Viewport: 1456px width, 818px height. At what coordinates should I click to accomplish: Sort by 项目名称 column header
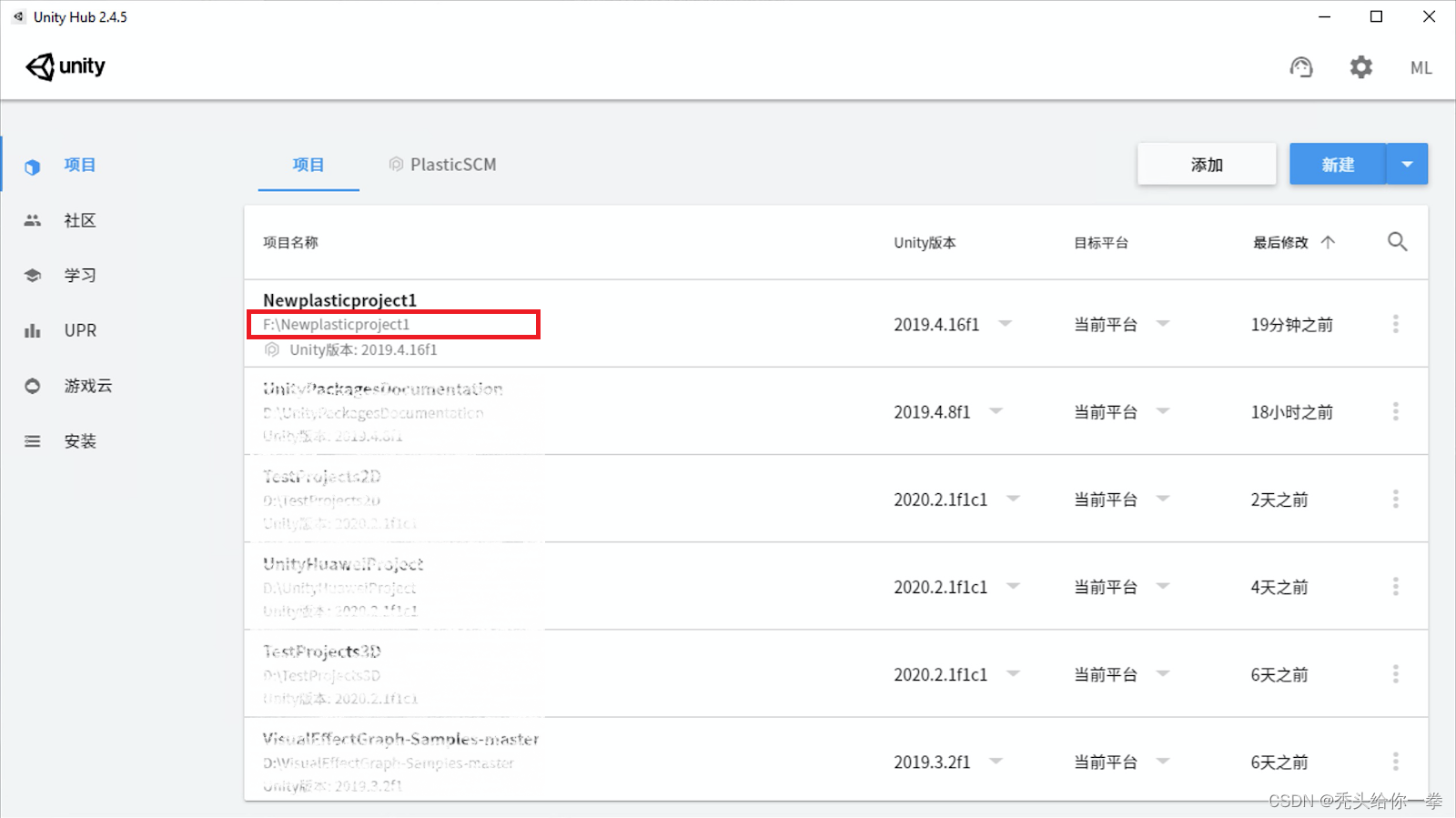coord(290,243)
